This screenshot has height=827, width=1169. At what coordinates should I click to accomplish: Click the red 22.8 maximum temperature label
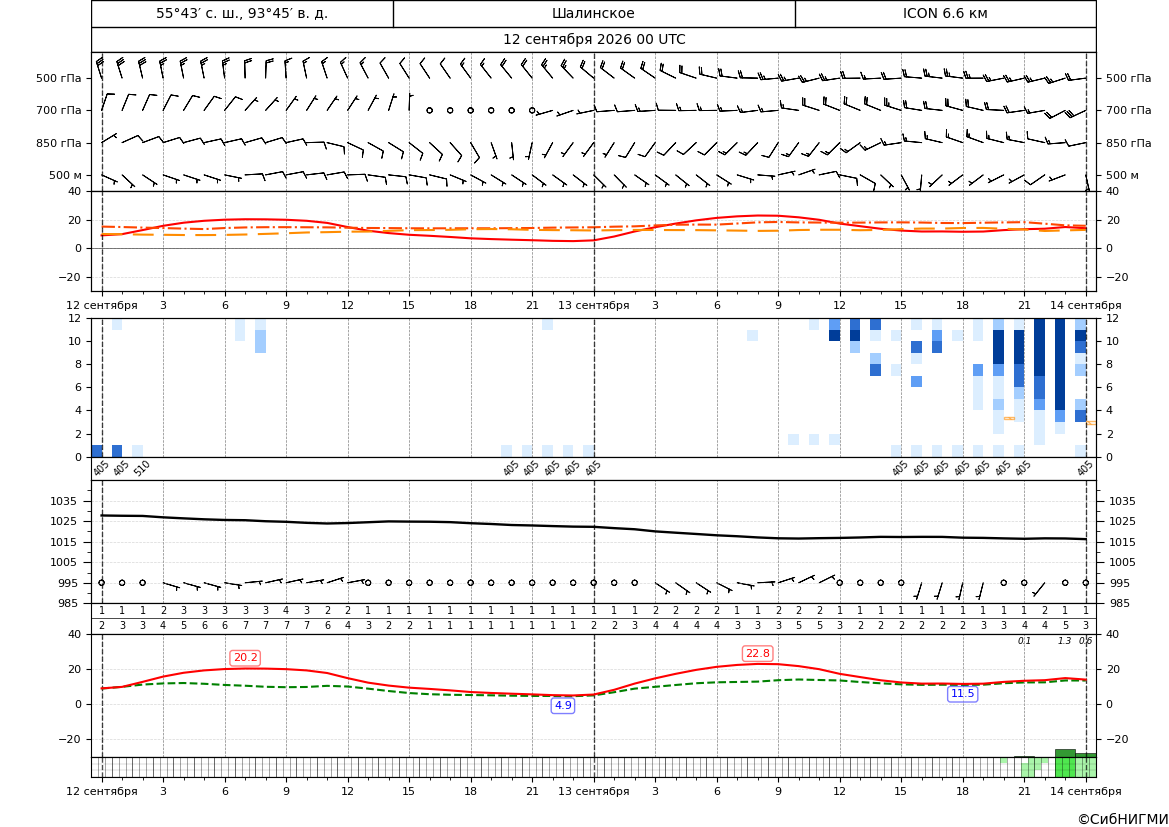(x=757, y=653)
